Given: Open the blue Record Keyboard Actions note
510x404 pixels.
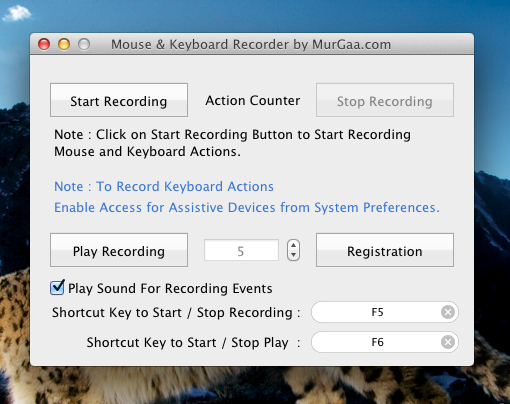Looking at the screenshot, I should (x=164, y=186).
